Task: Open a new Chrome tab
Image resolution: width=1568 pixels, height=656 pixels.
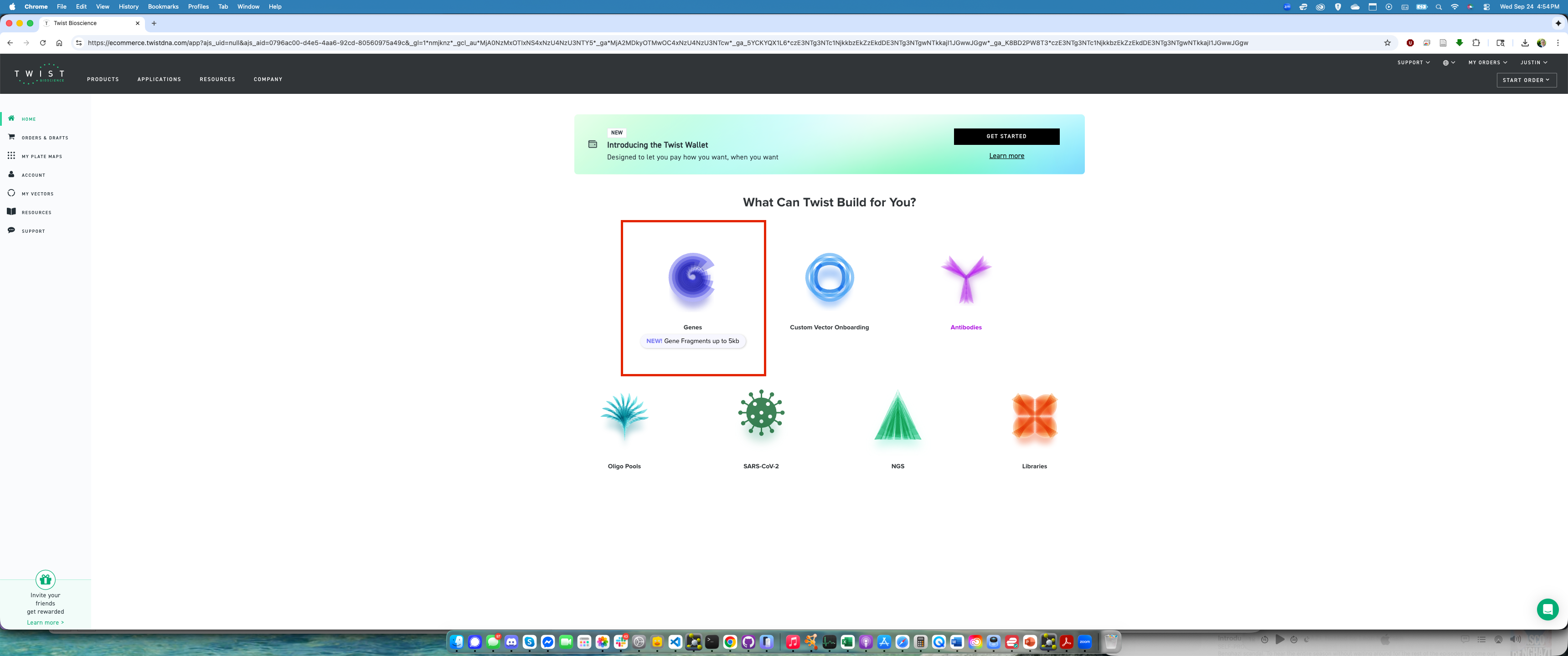Action: point(154,23)
